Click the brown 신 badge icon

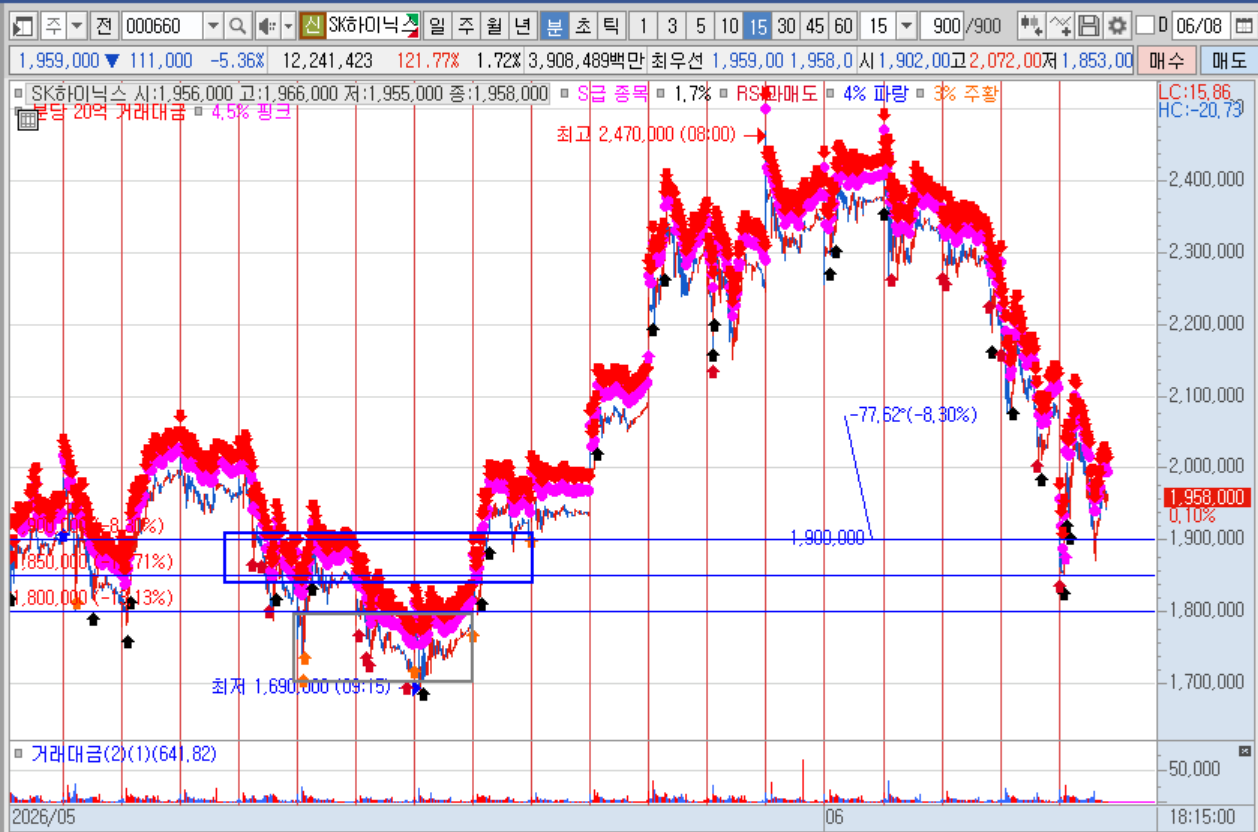pyautogui.click(x=312, y=25)
